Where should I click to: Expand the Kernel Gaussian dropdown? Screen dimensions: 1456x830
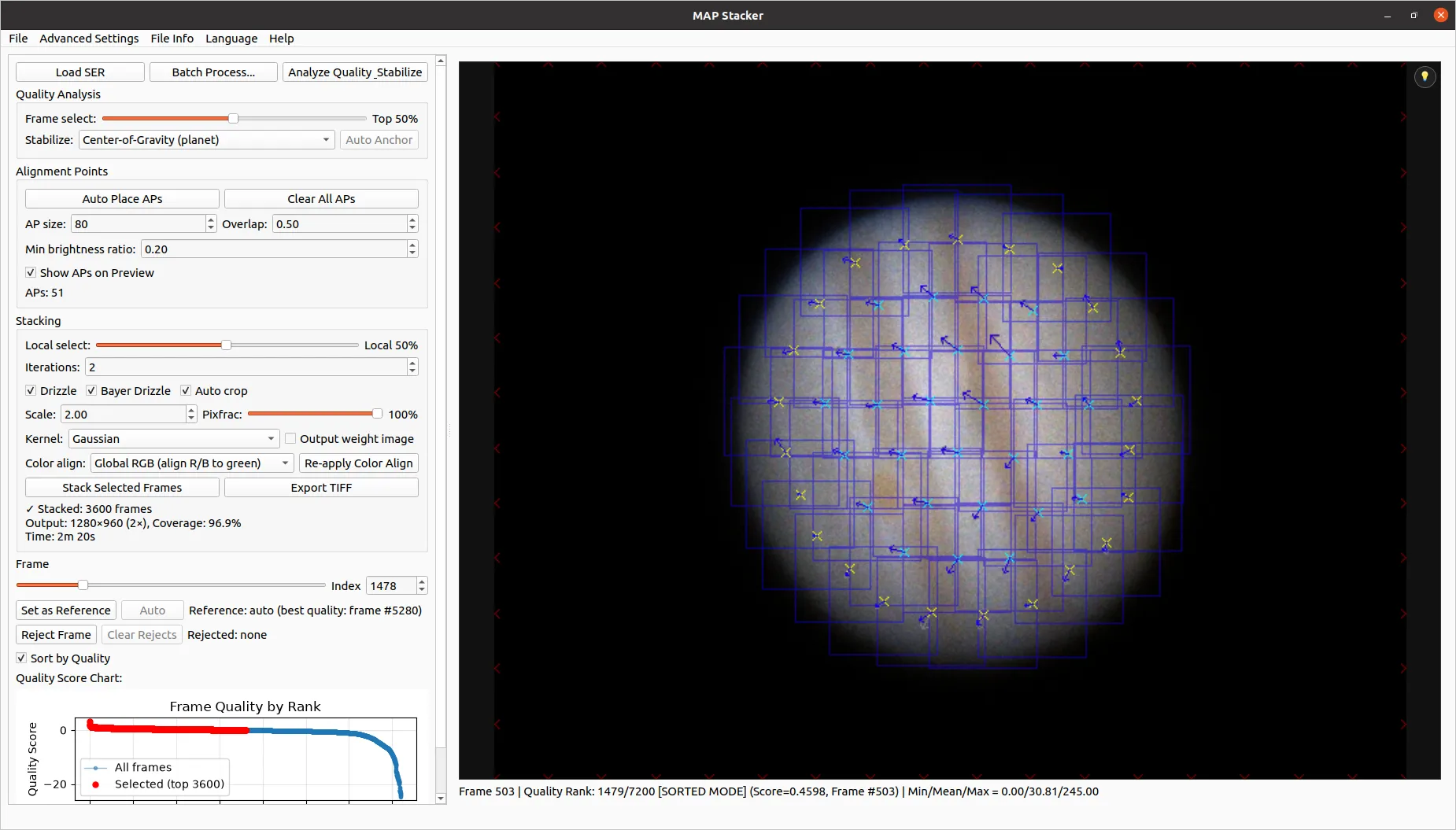point(174,438)
